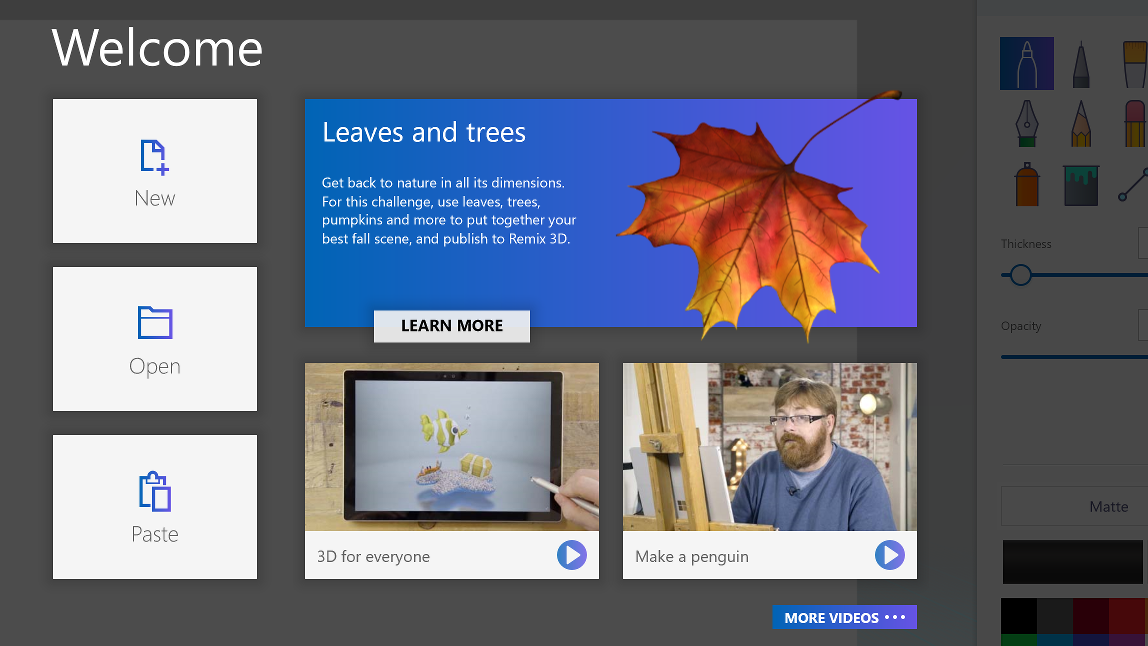Select the Fill bucket tool
Image resolution: width=1148 pixels, height=646 pixels.
(1081, 185)
